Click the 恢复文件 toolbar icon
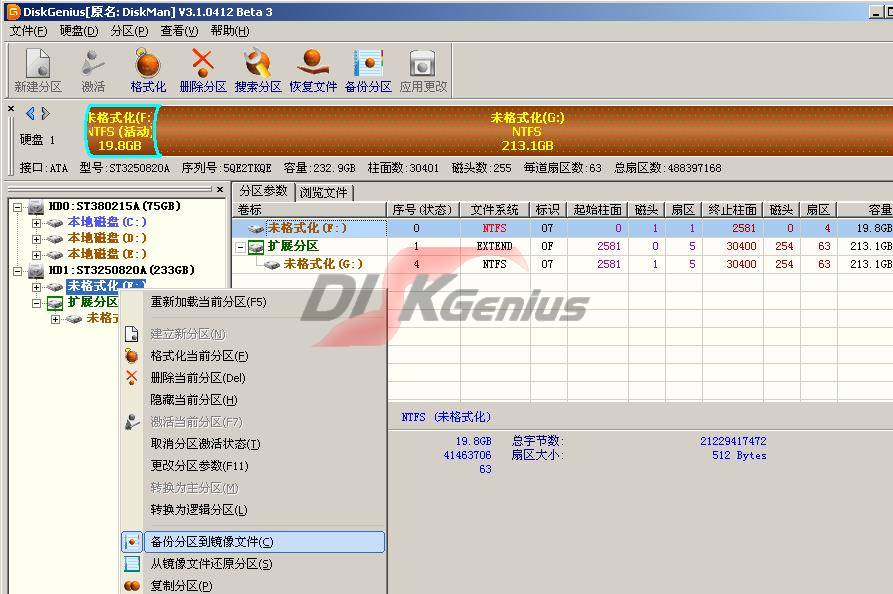 click(x=313, y=71)
